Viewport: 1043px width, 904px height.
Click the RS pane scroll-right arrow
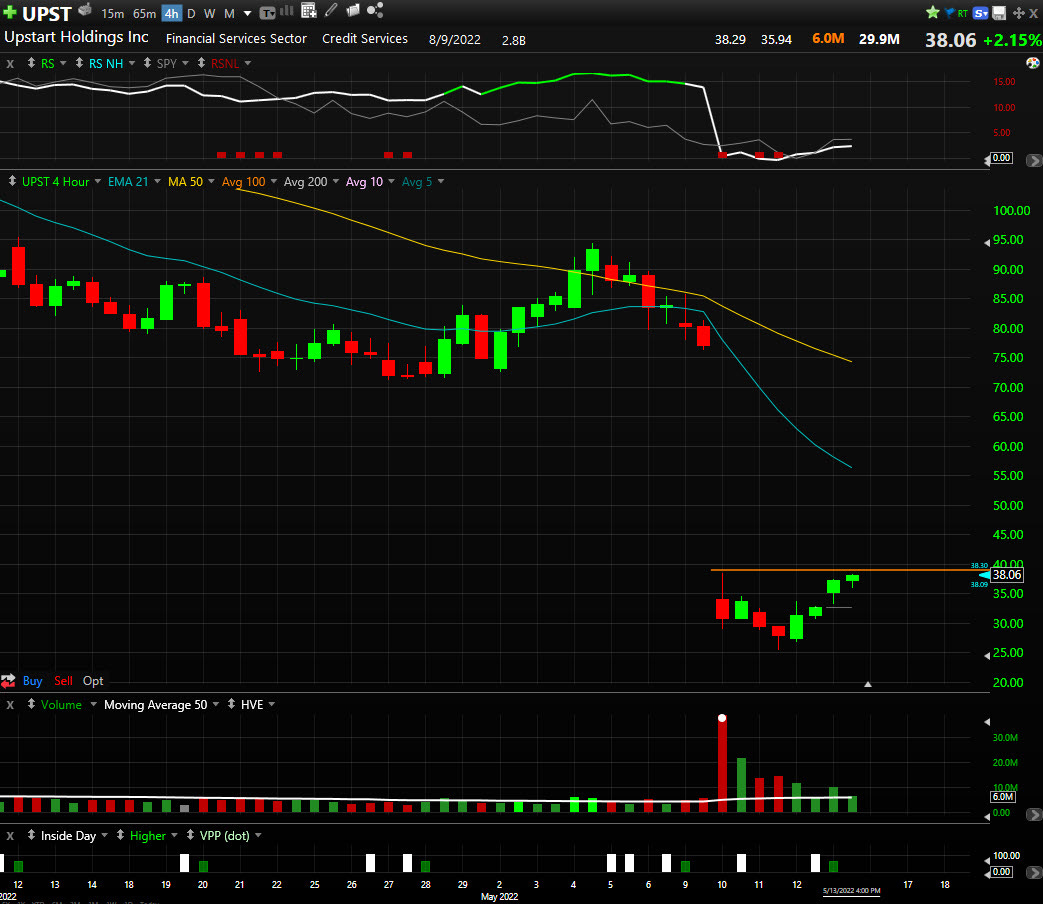[1034, 160]
